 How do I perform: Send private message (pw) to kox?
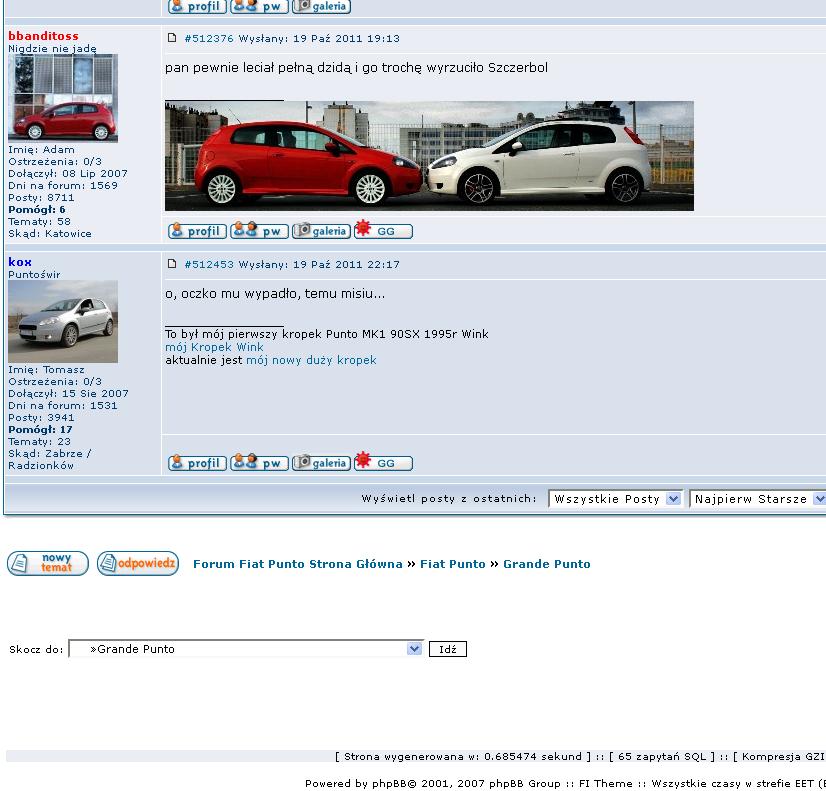coord(259,463)
